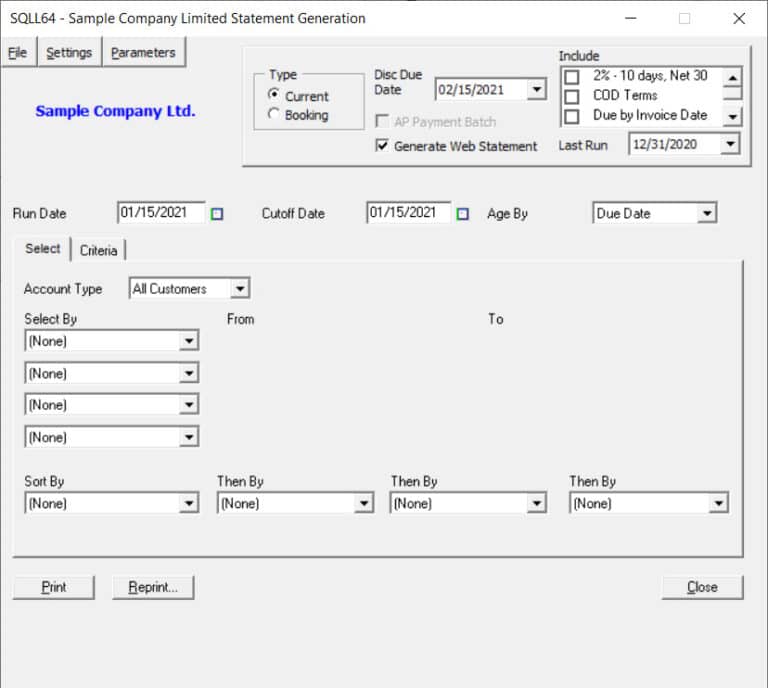Check the COD Terms checkbox

pyautogui.click(x=571, y=96)
